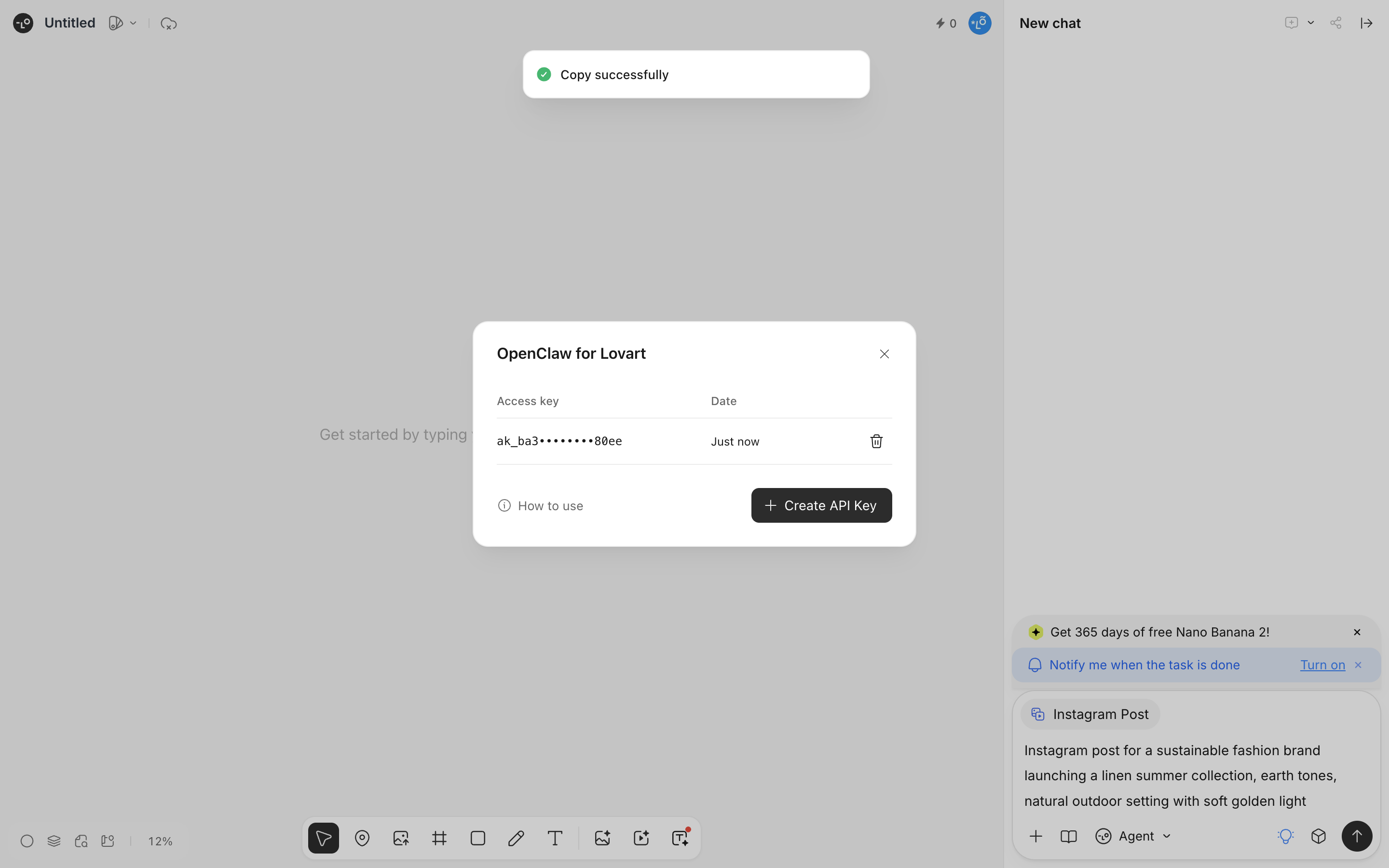This screenshot has height=868, width=1389.
Task: Click the Instagram Post tag chip
Action: click(1090, 714)
